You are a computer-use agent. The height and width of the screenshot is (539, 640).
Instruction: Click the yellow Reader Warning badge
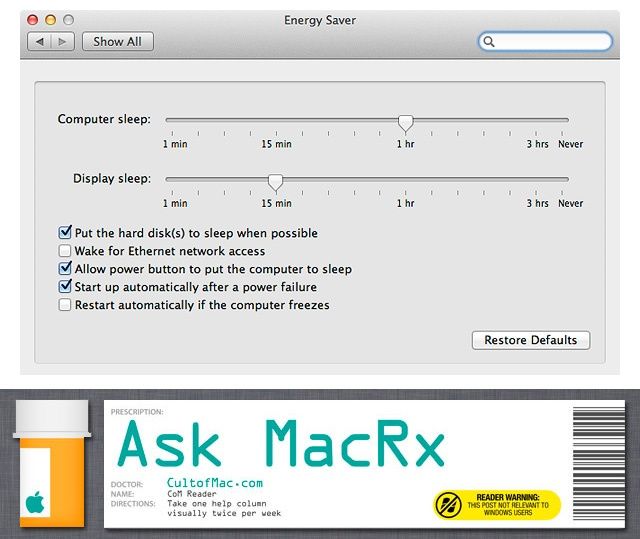[497, 505]
